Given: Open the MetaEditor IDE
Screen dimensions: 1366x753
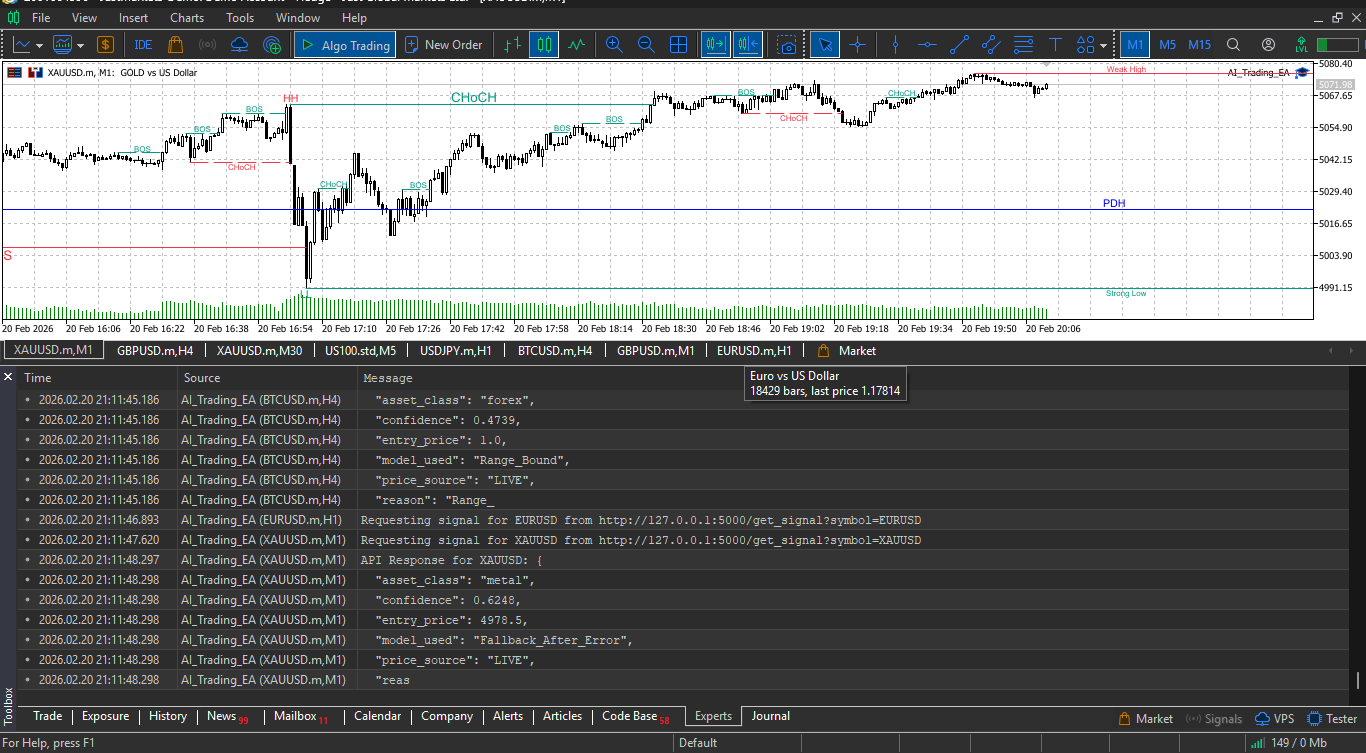Looking at the screenshot, I should [x=142, y=44].
